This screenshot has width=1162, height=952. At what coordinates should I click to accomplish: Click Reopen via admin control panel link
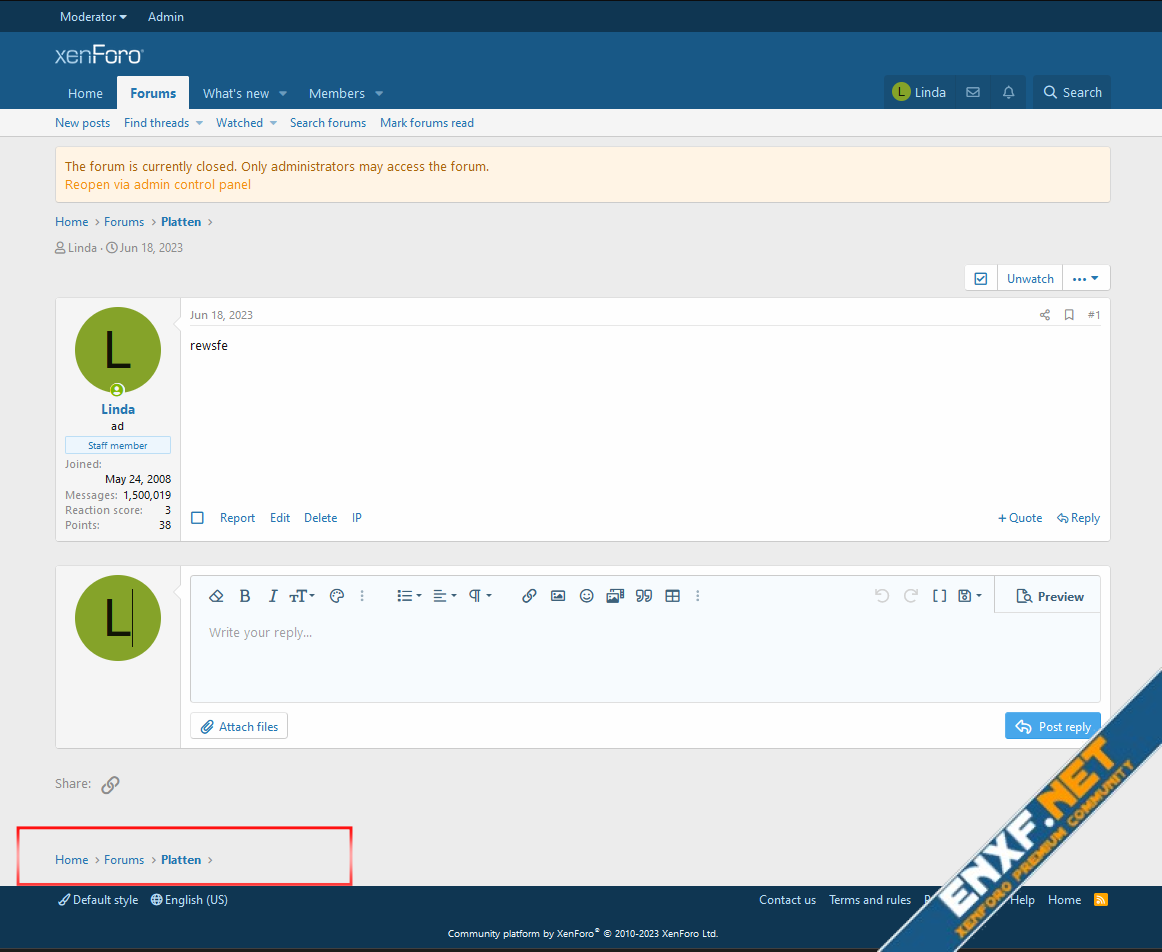click(x=158, y=185)
